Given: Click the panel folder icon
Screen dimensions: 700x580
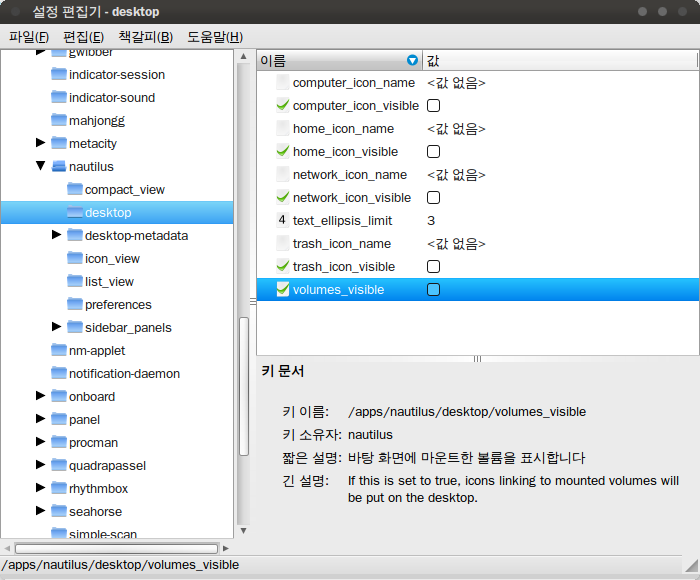Looking at the screenshot, I should [59, 419].
